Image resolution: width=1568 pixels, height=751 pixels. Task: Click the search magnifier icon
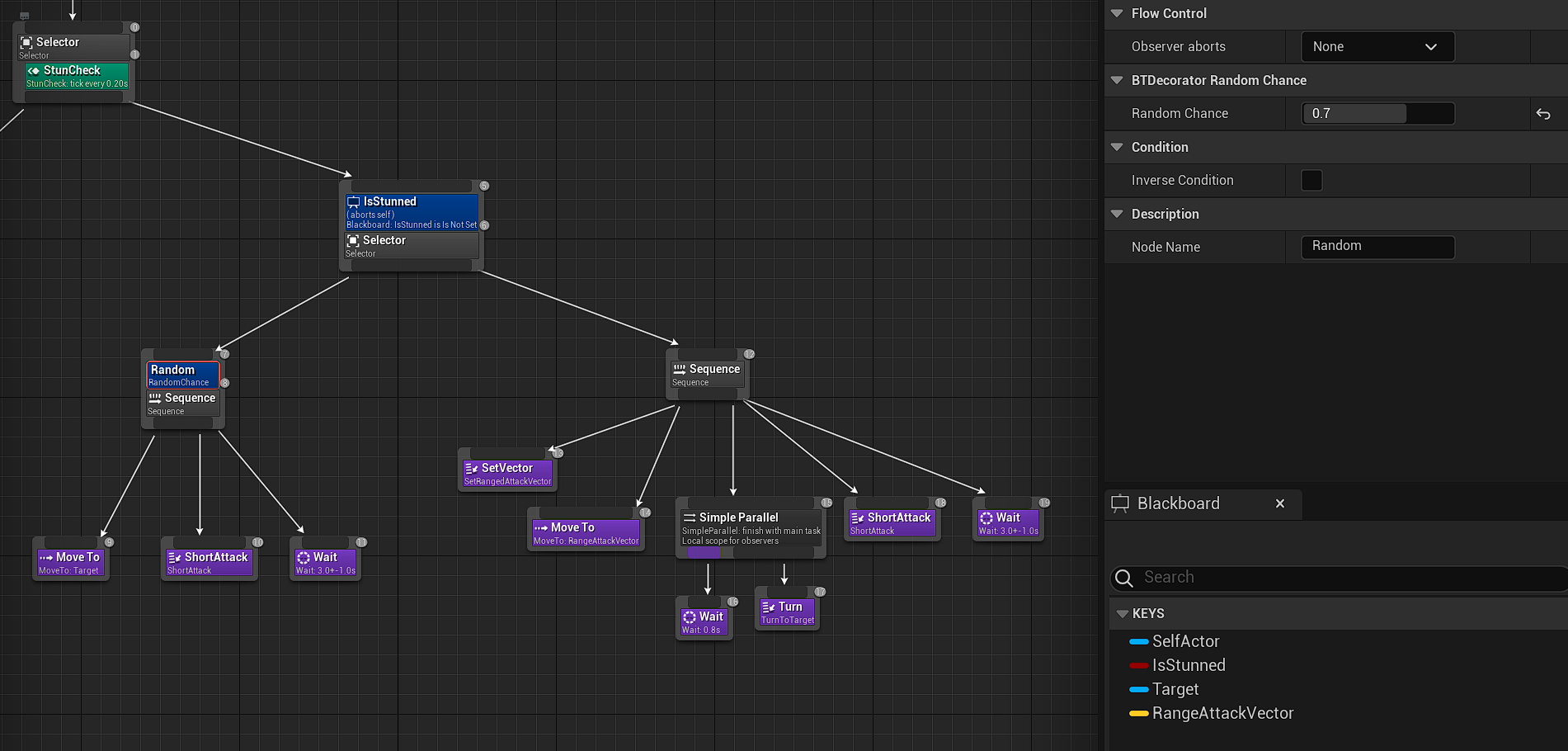1124,578
